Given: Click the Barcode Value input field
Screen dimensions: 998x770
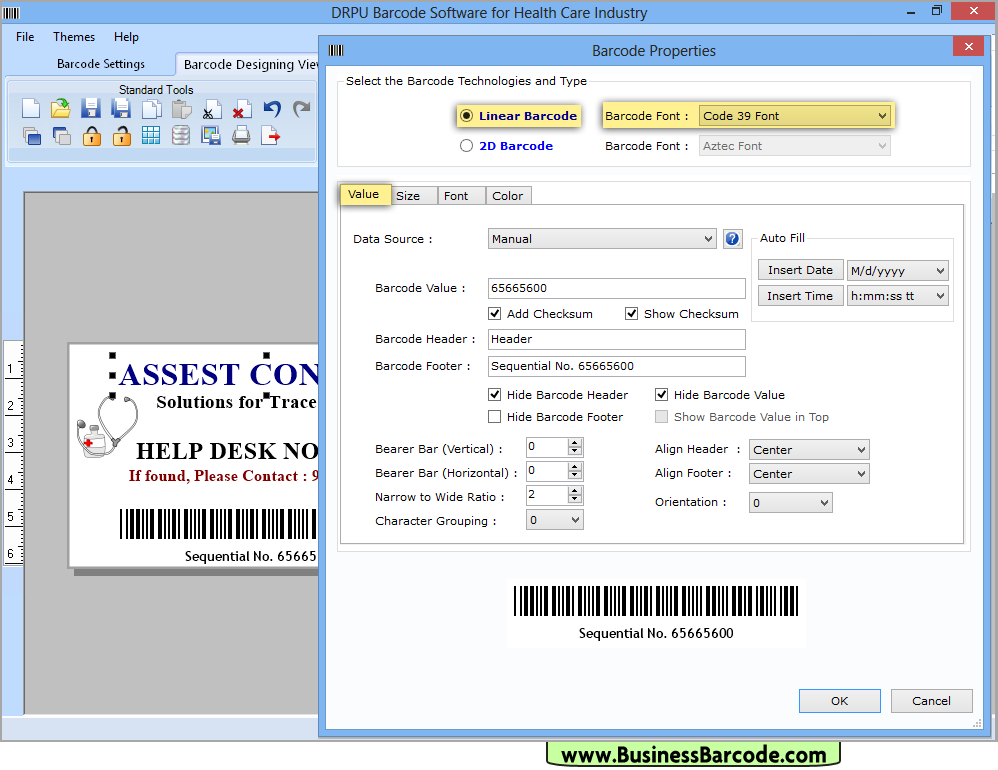Looking at the screenshot, I should click(x=617, y=288).
